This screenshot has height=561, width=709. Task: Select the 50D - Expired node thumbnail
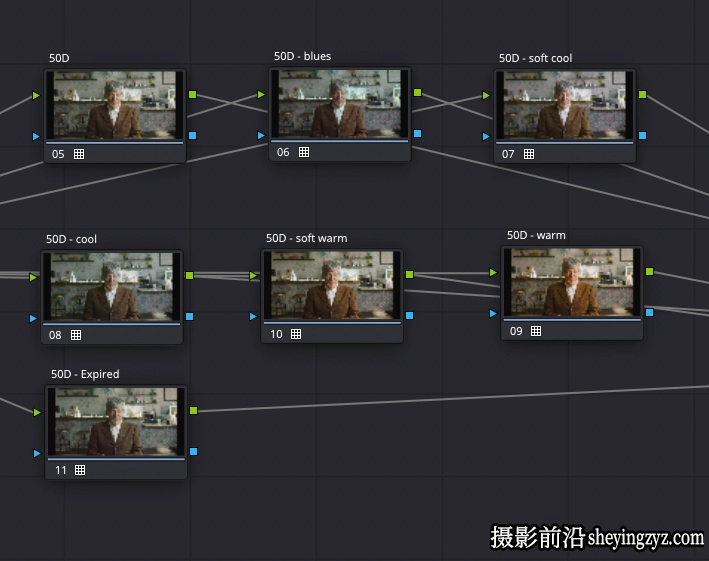point(116,421)
